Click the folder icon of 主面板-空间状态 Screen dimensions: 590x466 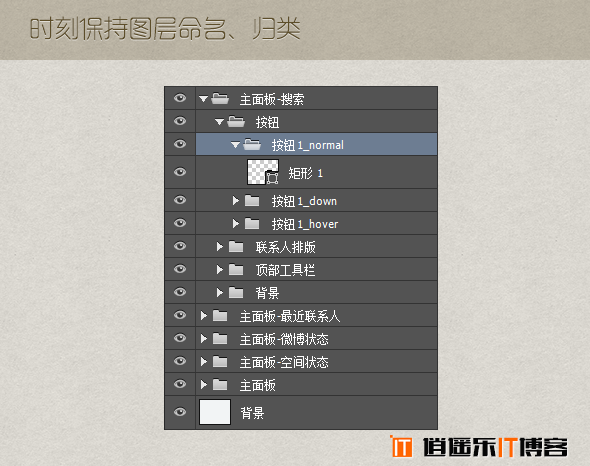click(220, 361)
